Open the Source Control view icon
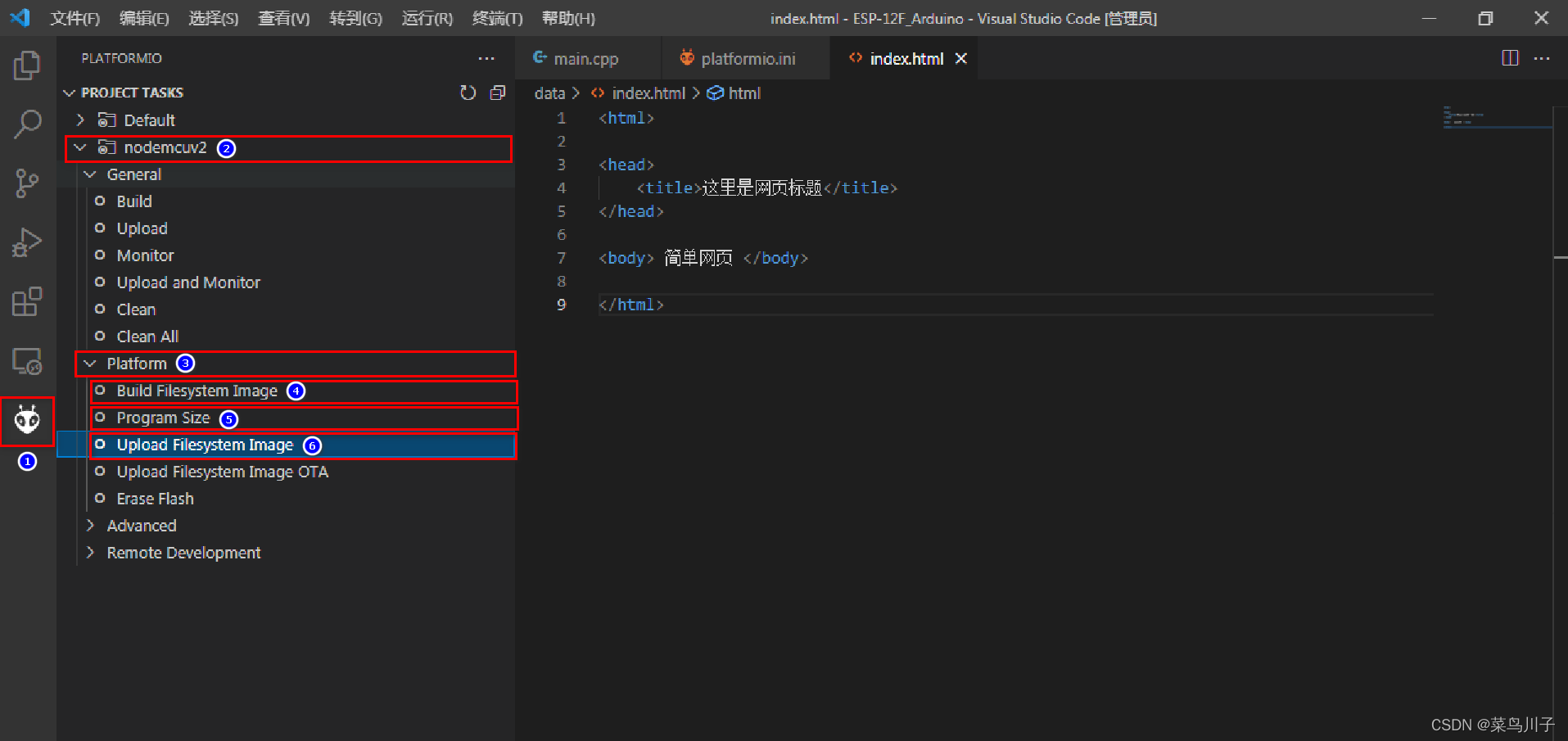The width and height of the screenshot is (1568, 741). [27, 183]
